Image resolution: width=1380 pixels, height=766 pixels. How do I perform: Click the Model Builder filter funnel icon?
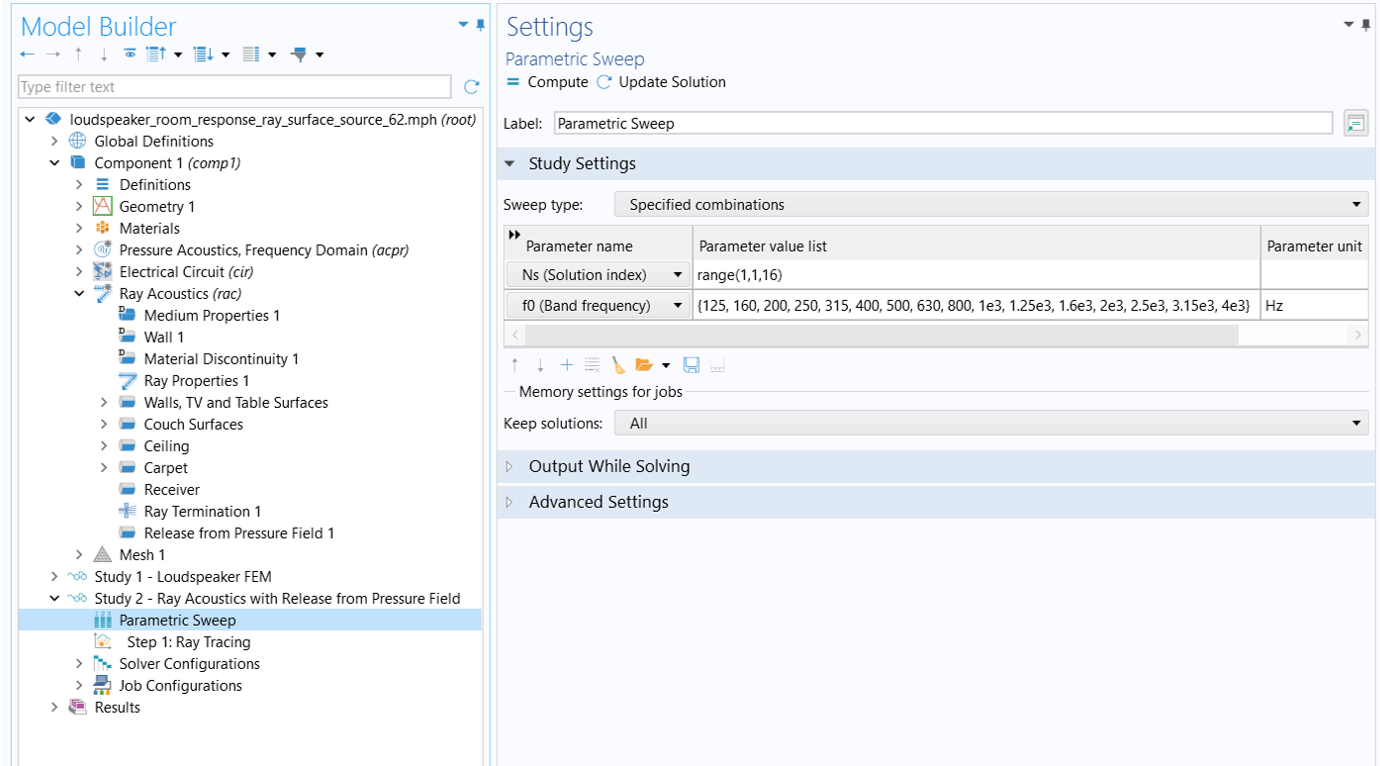[x=299, y=55]
